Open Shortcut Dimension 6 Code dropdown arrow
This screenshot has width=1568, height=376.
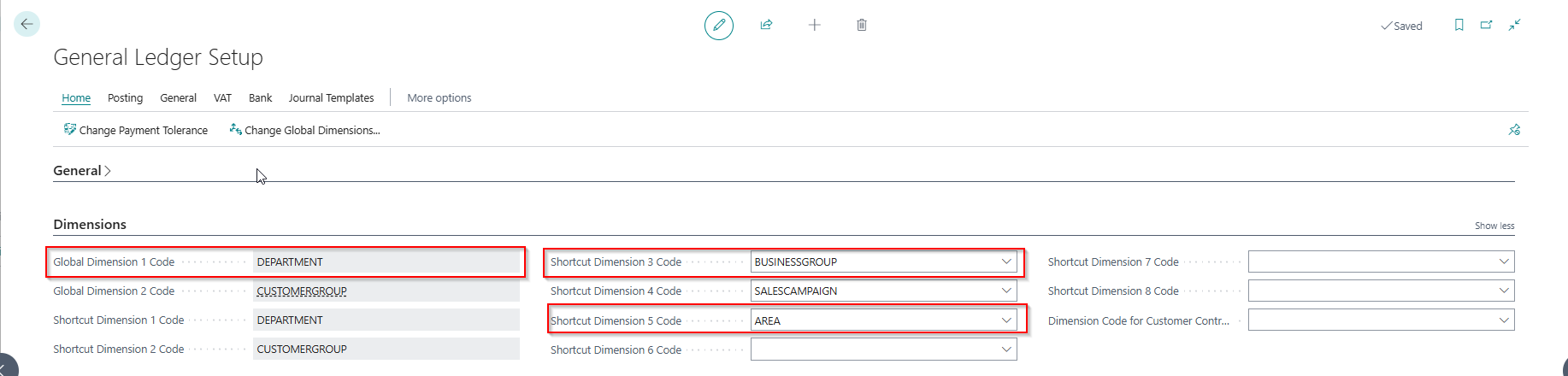coord(1006,350)
